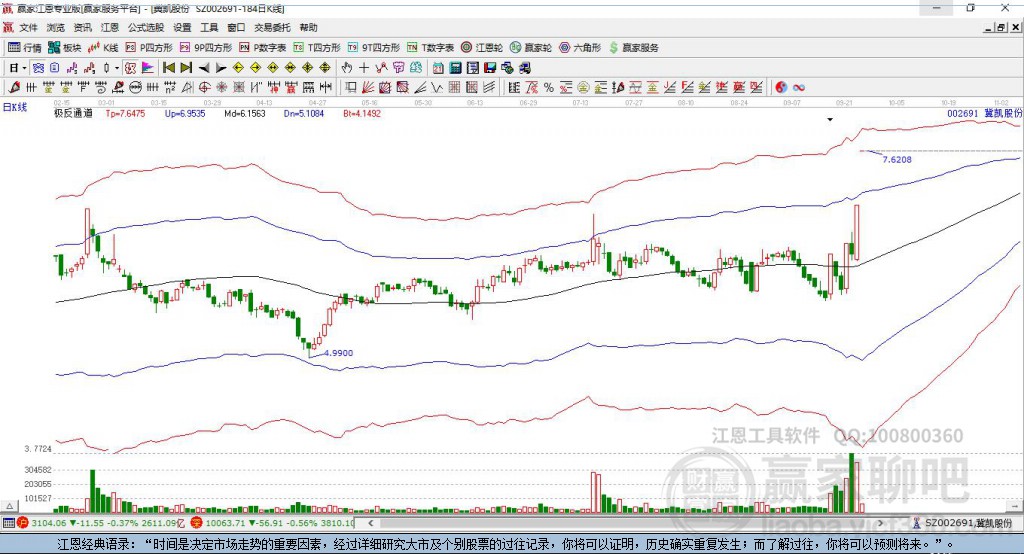The height and width of the screenshot is (554, 1024).
Task: Switch to K线 chart view
Action: point(103,48)
